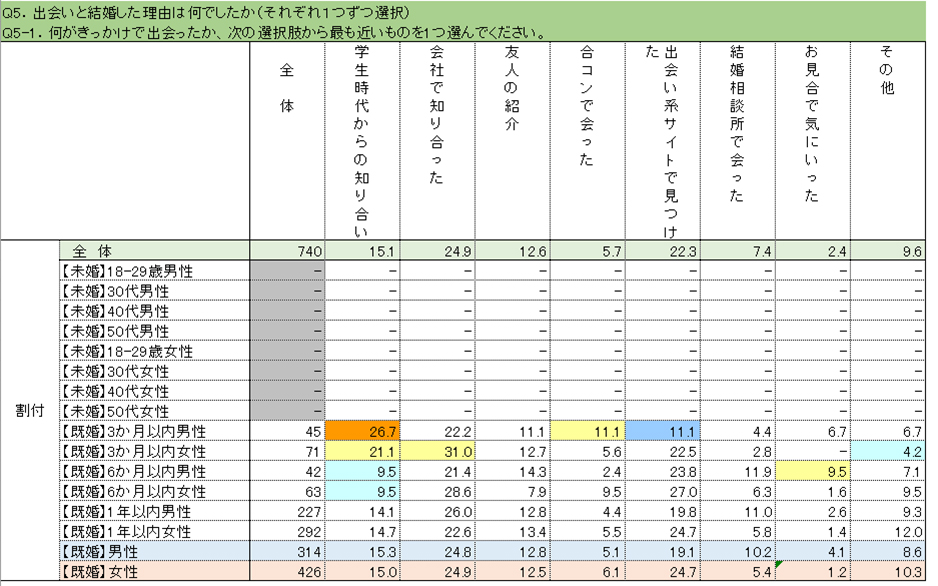Click the overall total cell showing 740
938x586 pixels.
coord(287,251)
